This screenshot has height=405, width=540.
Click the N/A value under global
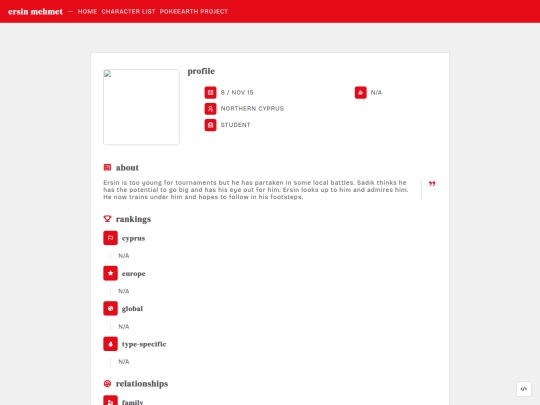124,326
